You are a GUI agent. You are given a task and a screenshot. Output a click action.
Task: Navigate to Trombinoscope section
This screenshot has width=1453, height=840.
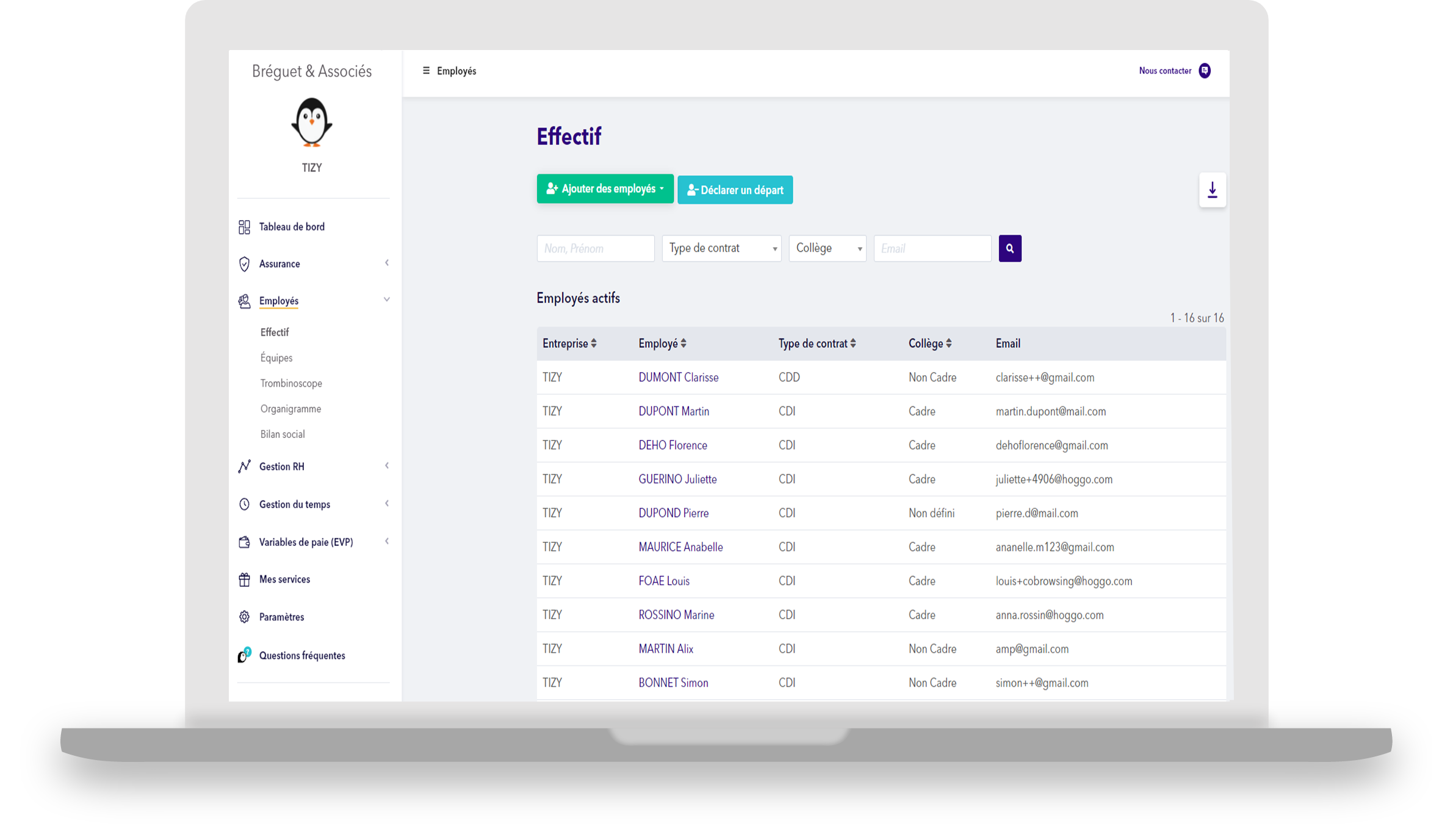point(290,383)
